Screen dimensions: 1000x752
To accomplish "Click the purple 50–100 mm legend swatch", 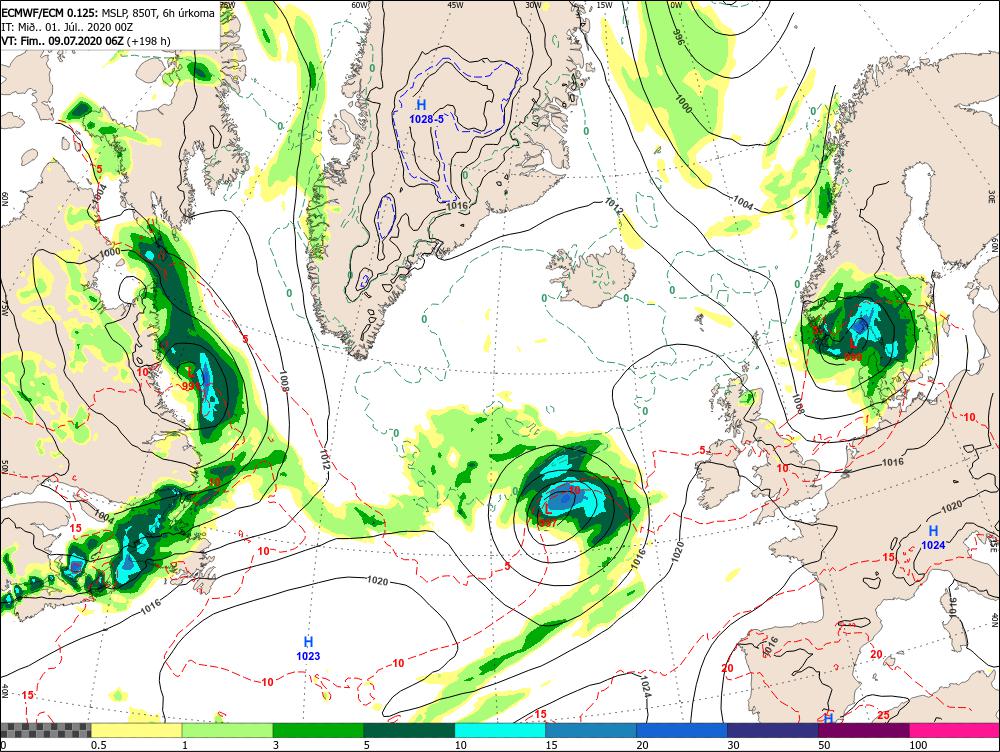I will 864,730.
